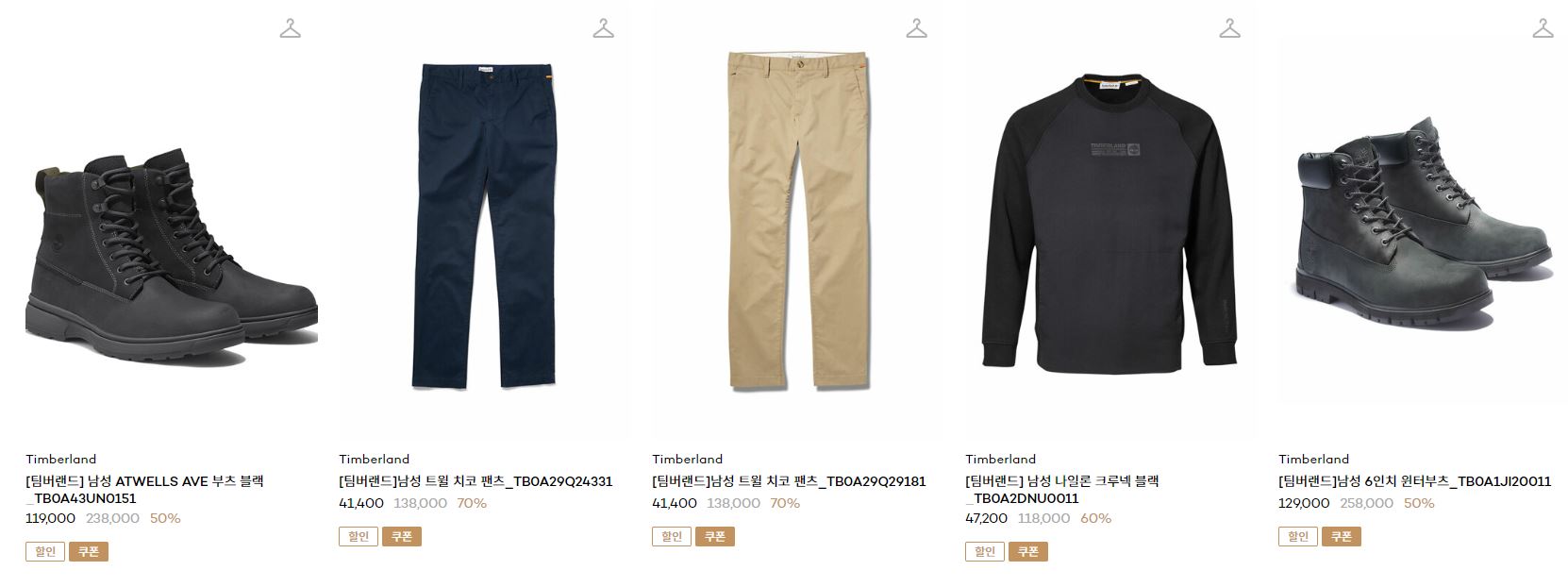Click 할인 badge under navy chino pants

tap(359, 536)
